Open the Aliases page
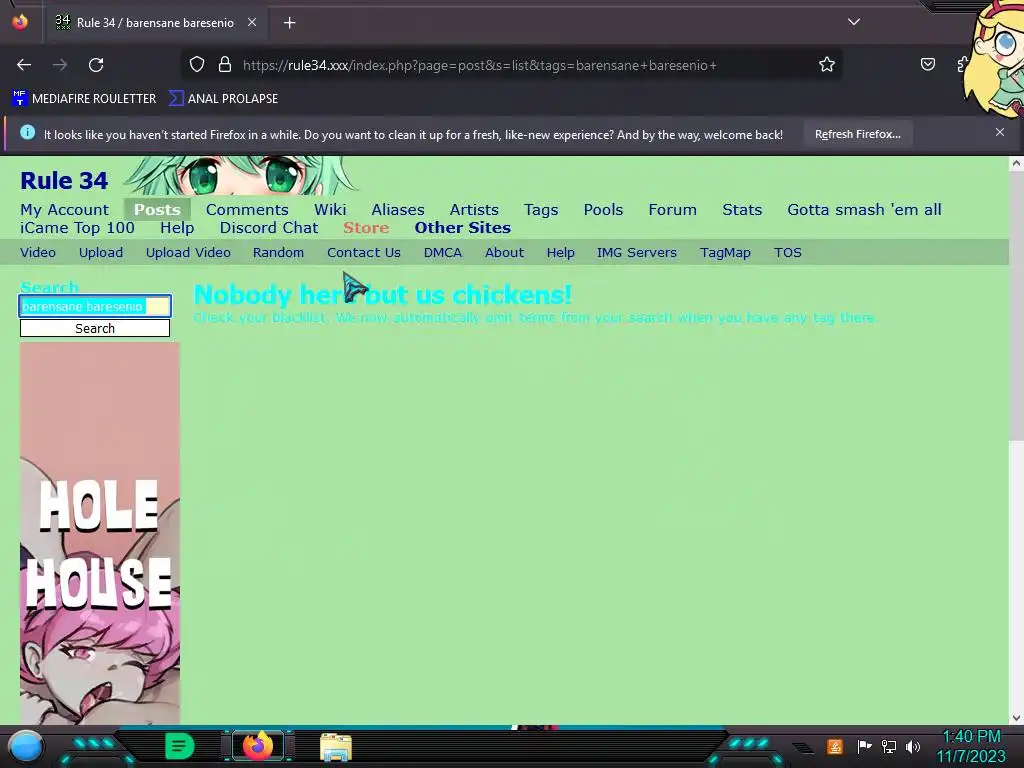 [398, 210]
